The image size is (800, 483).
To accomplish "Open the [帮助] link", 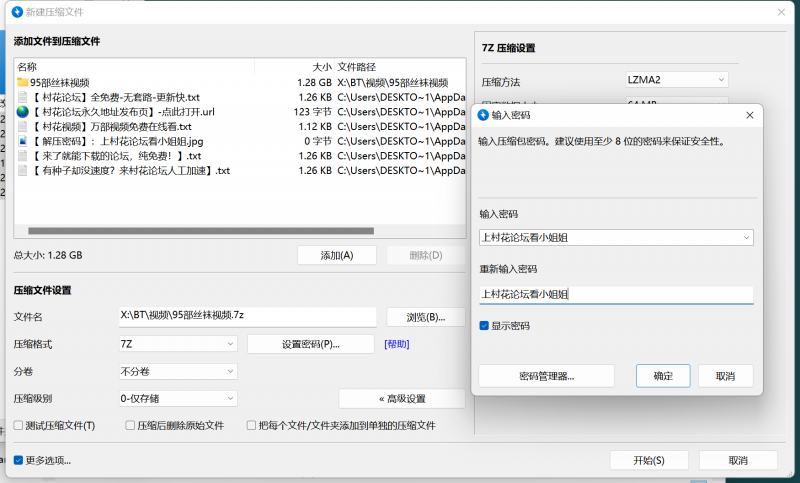I will coord(397,344).
